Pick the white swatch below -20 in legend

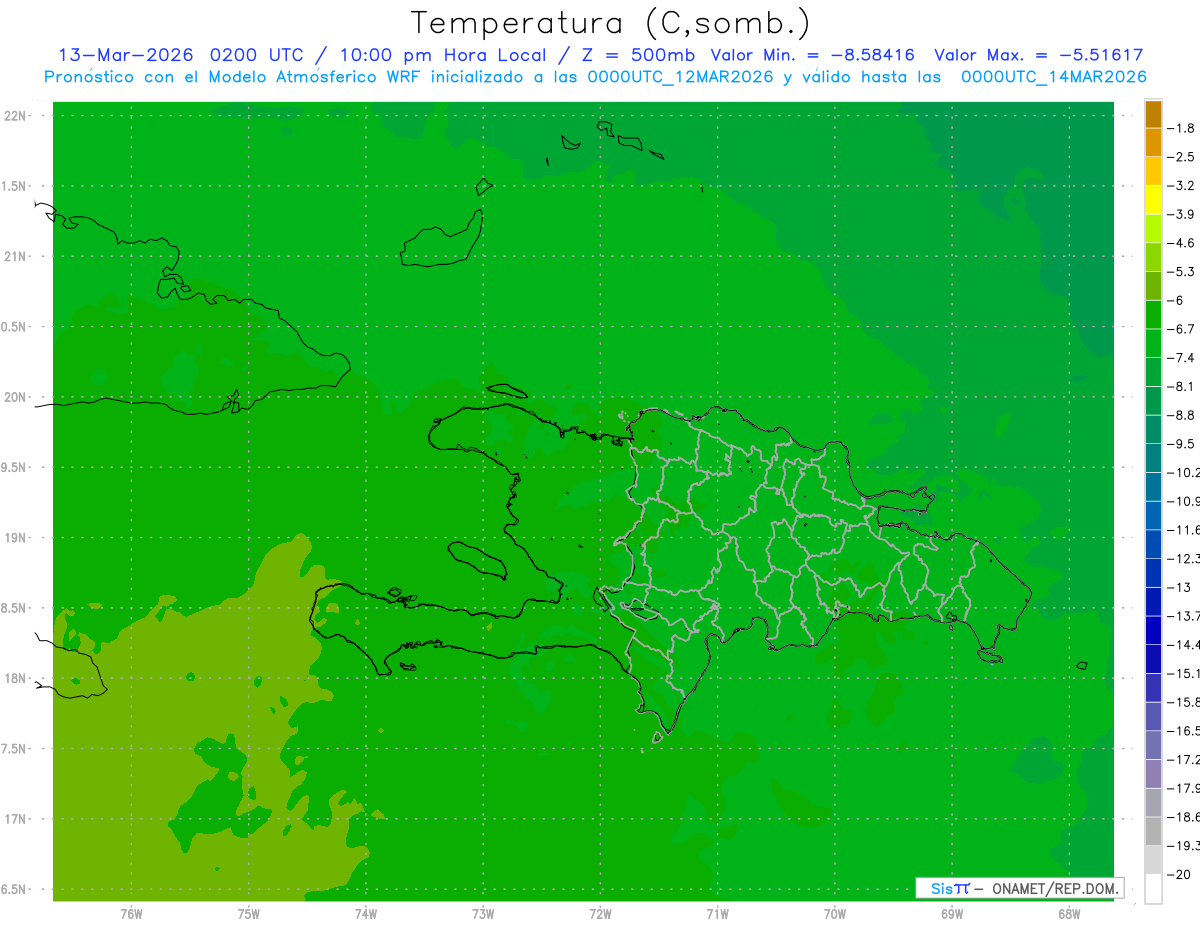[x=1153, y=889]
